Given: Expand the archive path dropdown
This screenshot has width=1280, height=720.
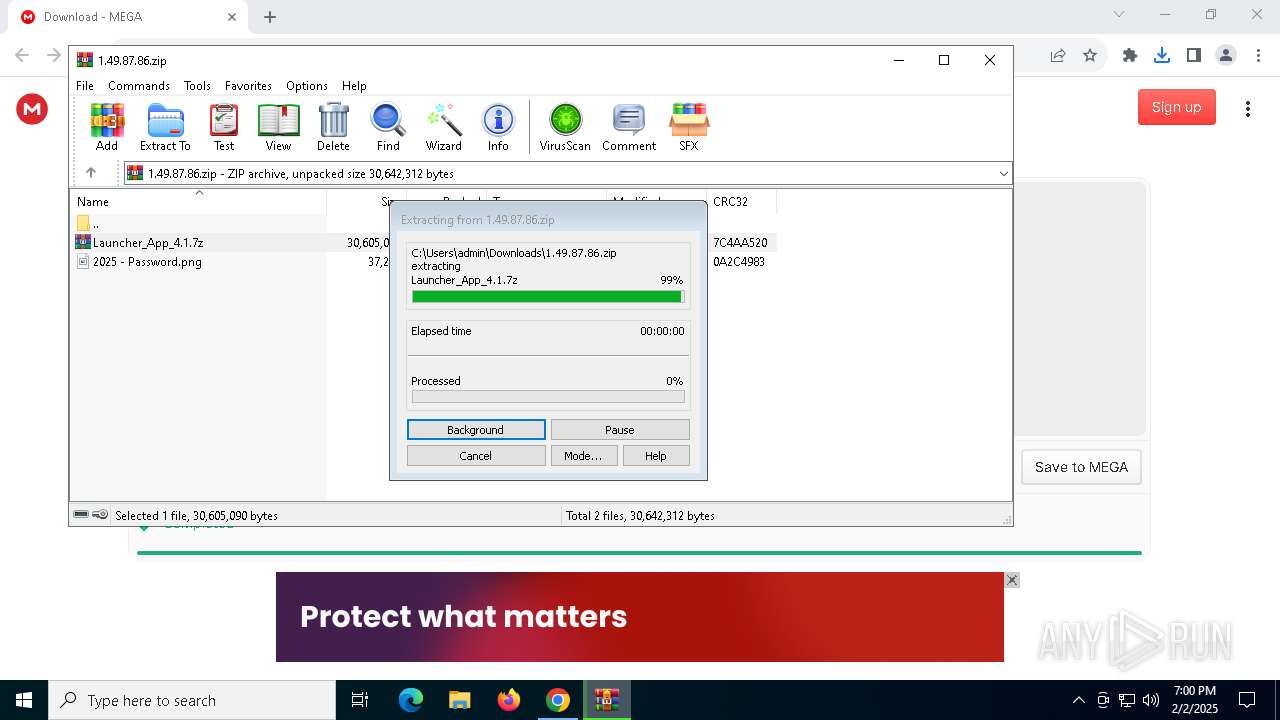Looking at the screenshot, I should [1003, 174].
